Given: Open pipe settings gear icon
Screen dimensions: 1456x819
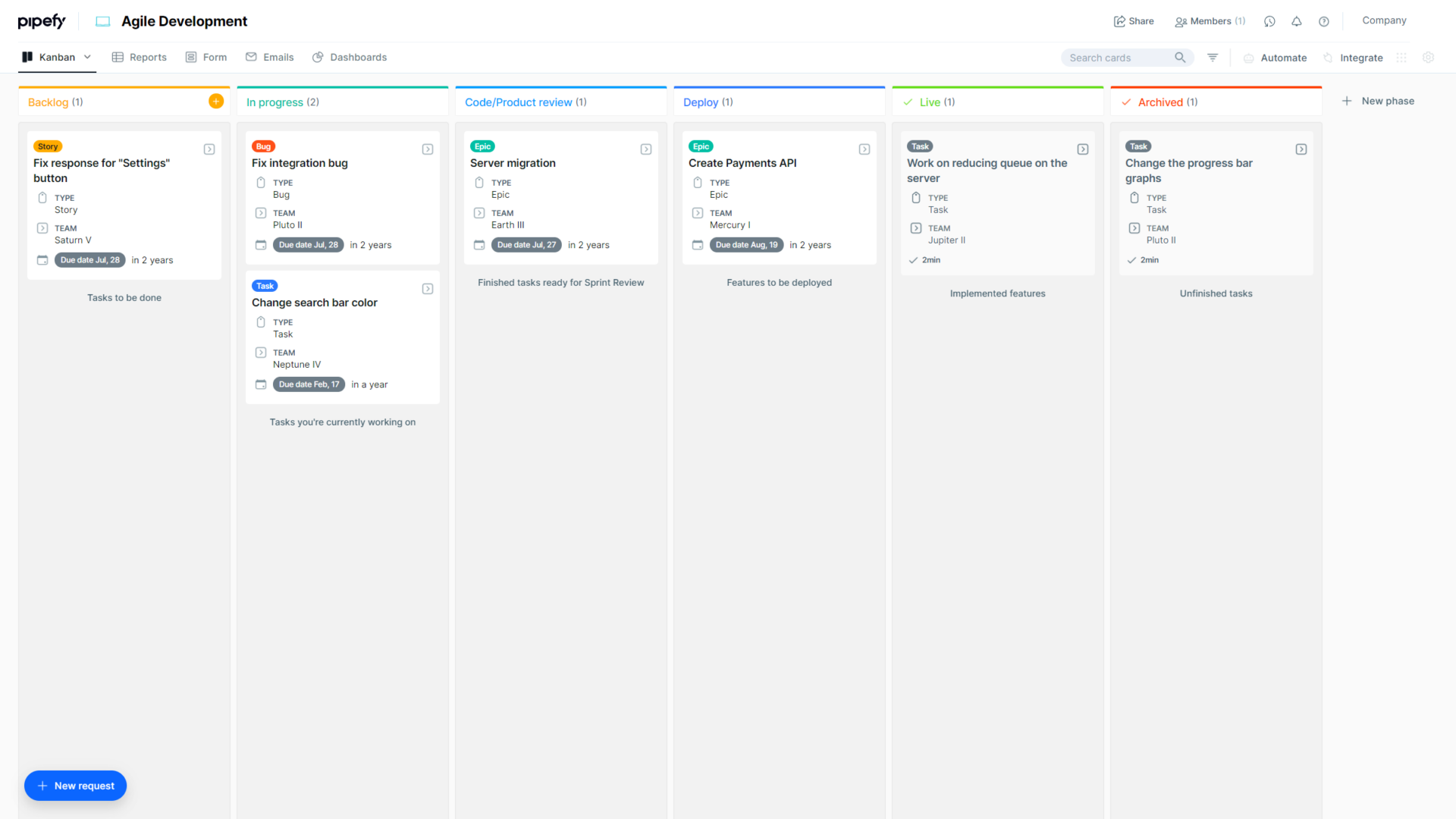Looking at the screenshot, I should [1429, 58].
